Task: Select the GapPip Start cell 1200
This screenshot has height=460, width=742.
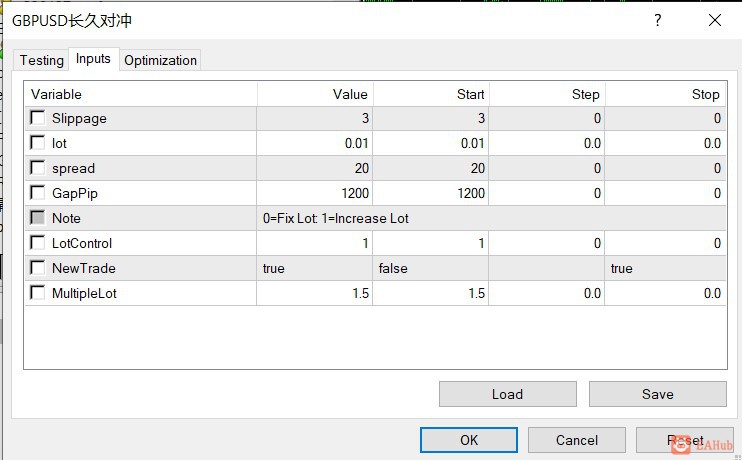Action: [431, 194]
